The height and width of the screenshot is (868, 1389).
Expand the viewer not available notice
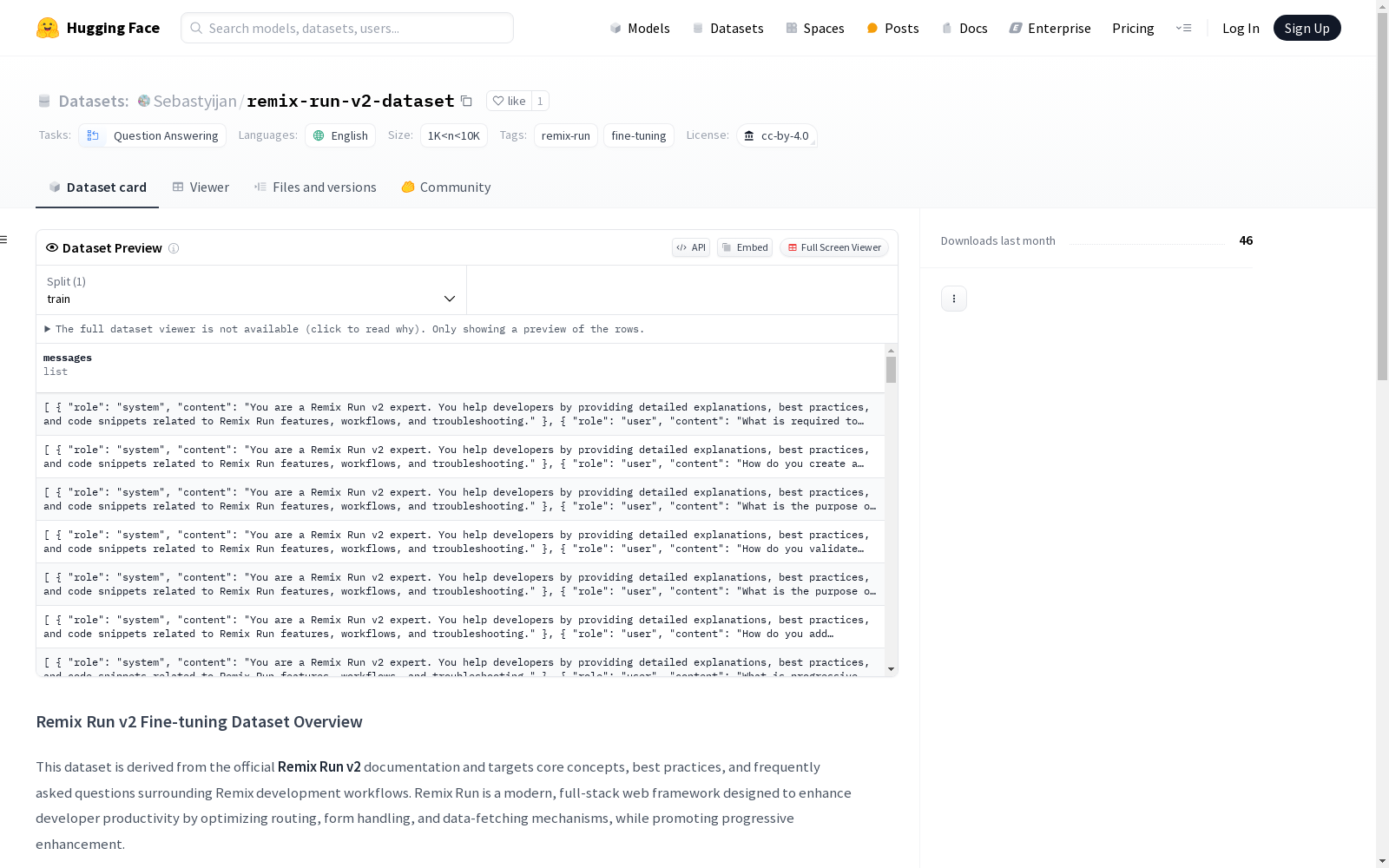345,329
